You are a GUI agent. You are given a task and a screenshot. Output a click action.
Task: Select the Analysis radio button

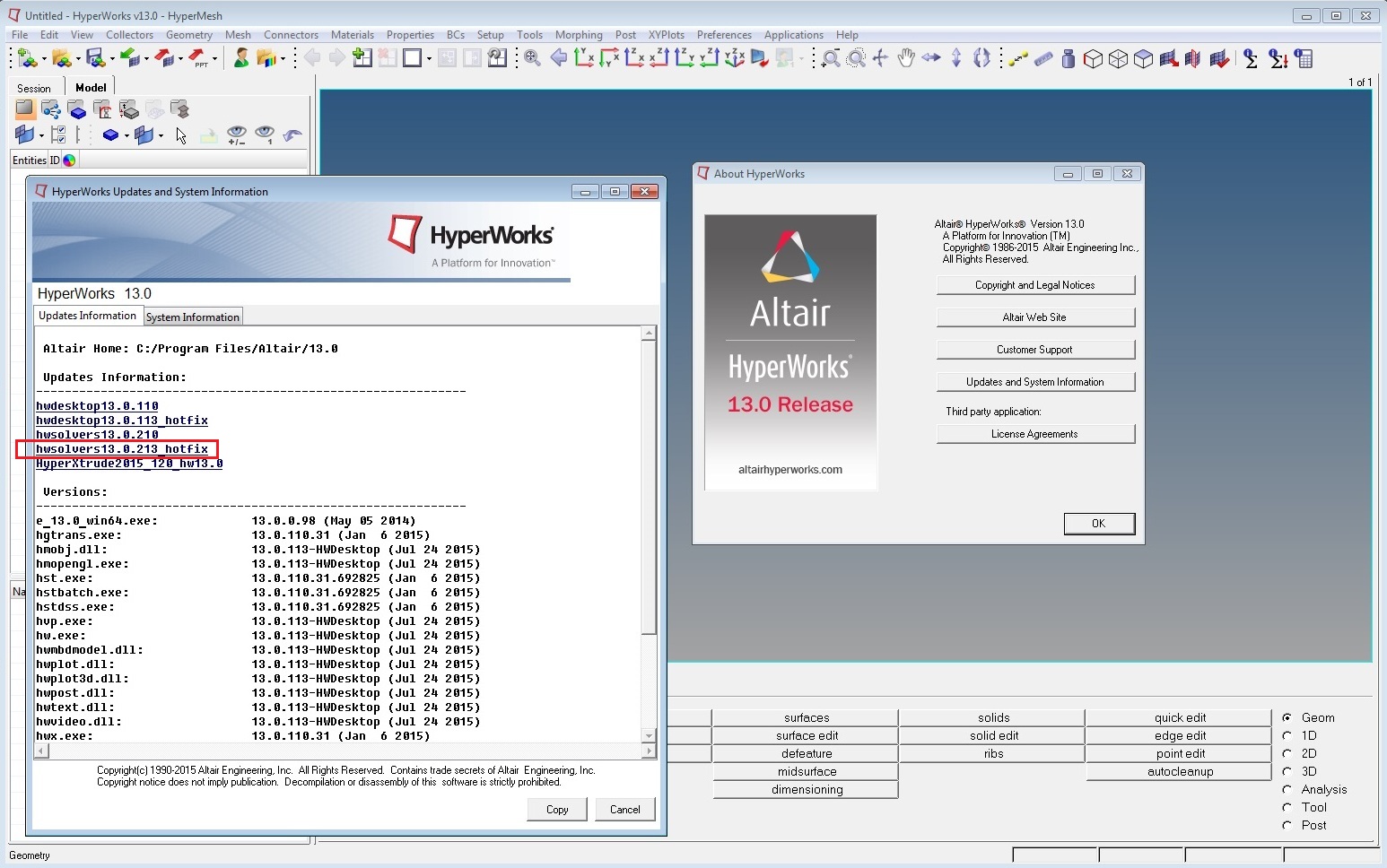(1287, 789)
